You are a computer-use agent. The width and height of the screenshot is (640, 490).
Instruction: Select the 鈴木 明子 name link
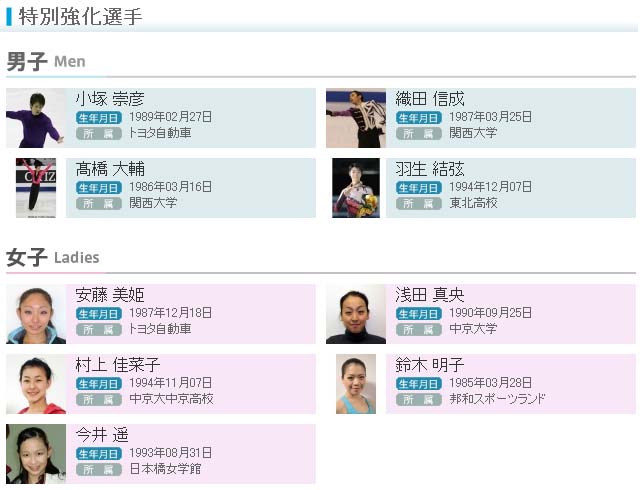coord(430,365)
